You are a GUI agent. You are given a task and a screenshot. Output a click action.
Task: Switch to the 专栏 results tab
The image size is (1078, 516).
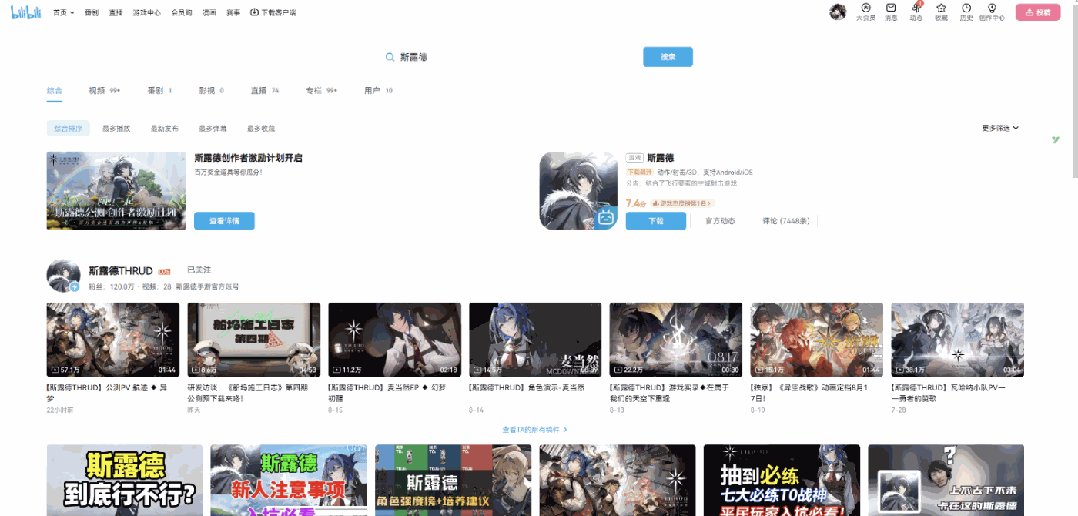pyautogui.click(x=321, y=91)
